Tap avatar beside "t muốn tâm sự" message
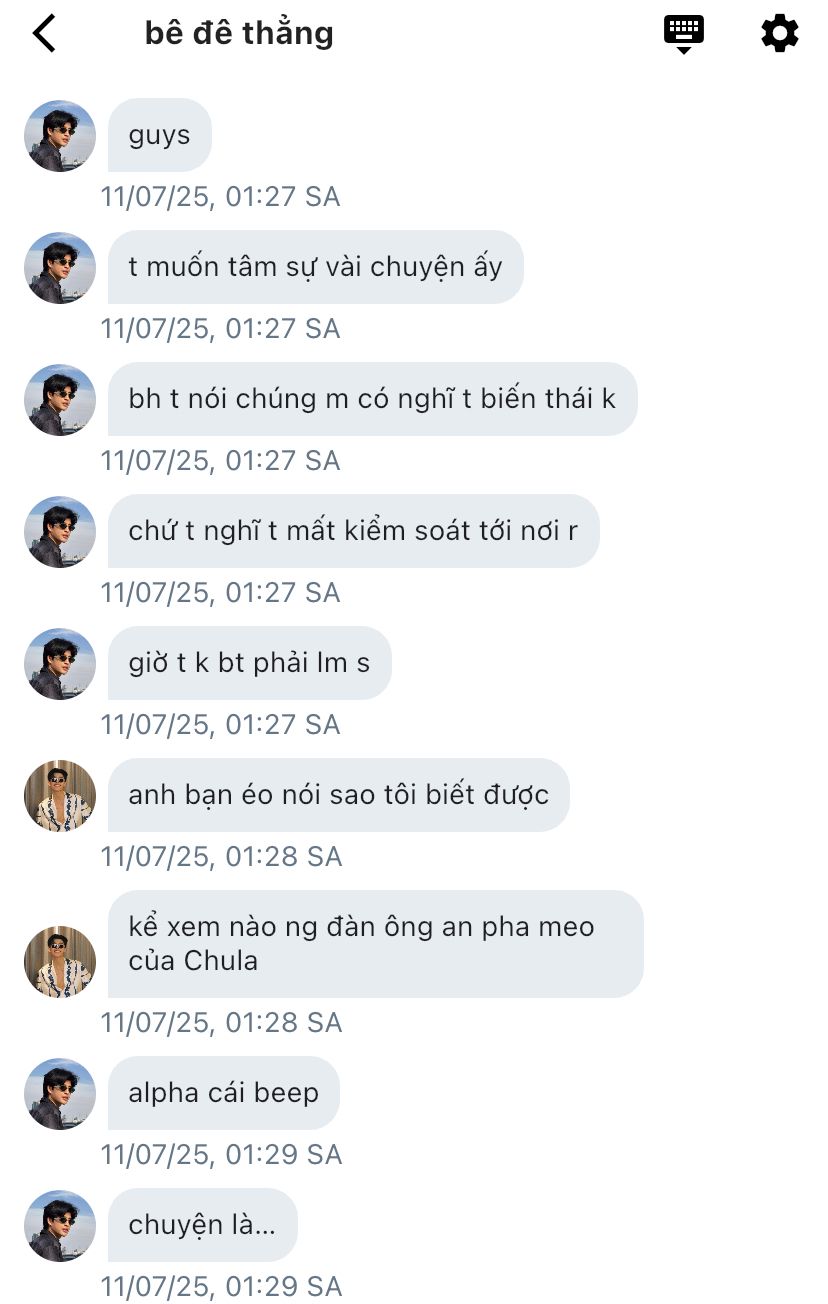This screenshot has width=828, height=1304. (60, 268)
